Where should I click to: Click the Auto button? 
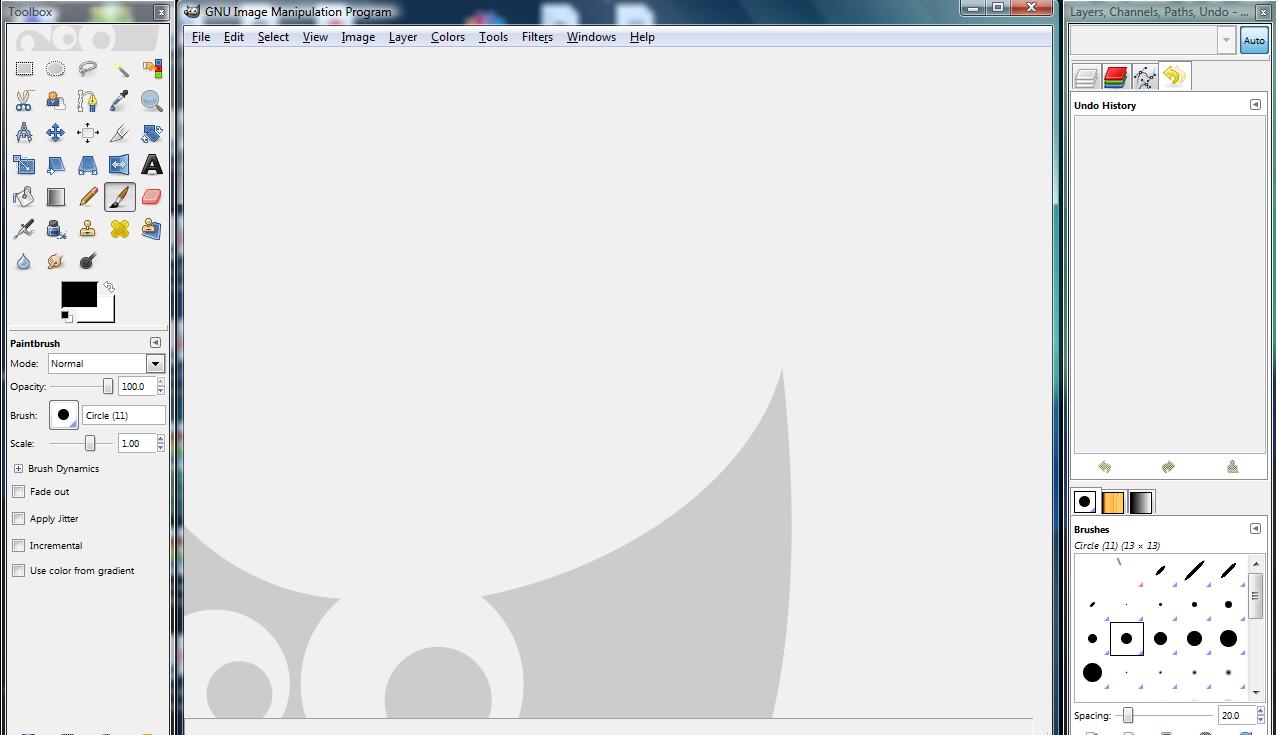(1253, 40)
